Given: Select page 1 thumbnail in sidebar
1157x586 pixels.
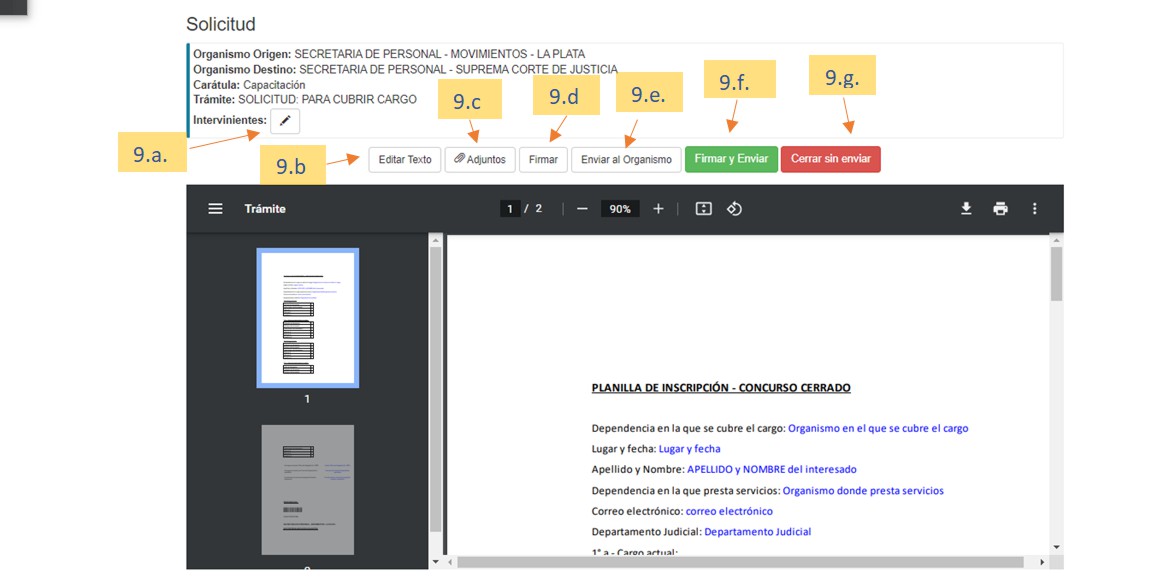Looking at the screenshot, I should [x=308, y=318].
